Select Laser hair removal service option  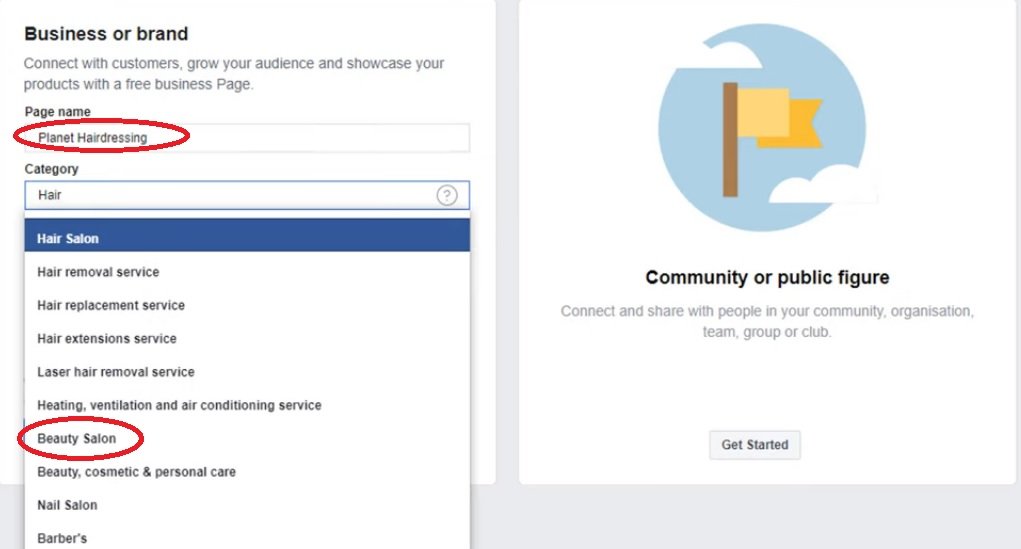tap(247, 372)
